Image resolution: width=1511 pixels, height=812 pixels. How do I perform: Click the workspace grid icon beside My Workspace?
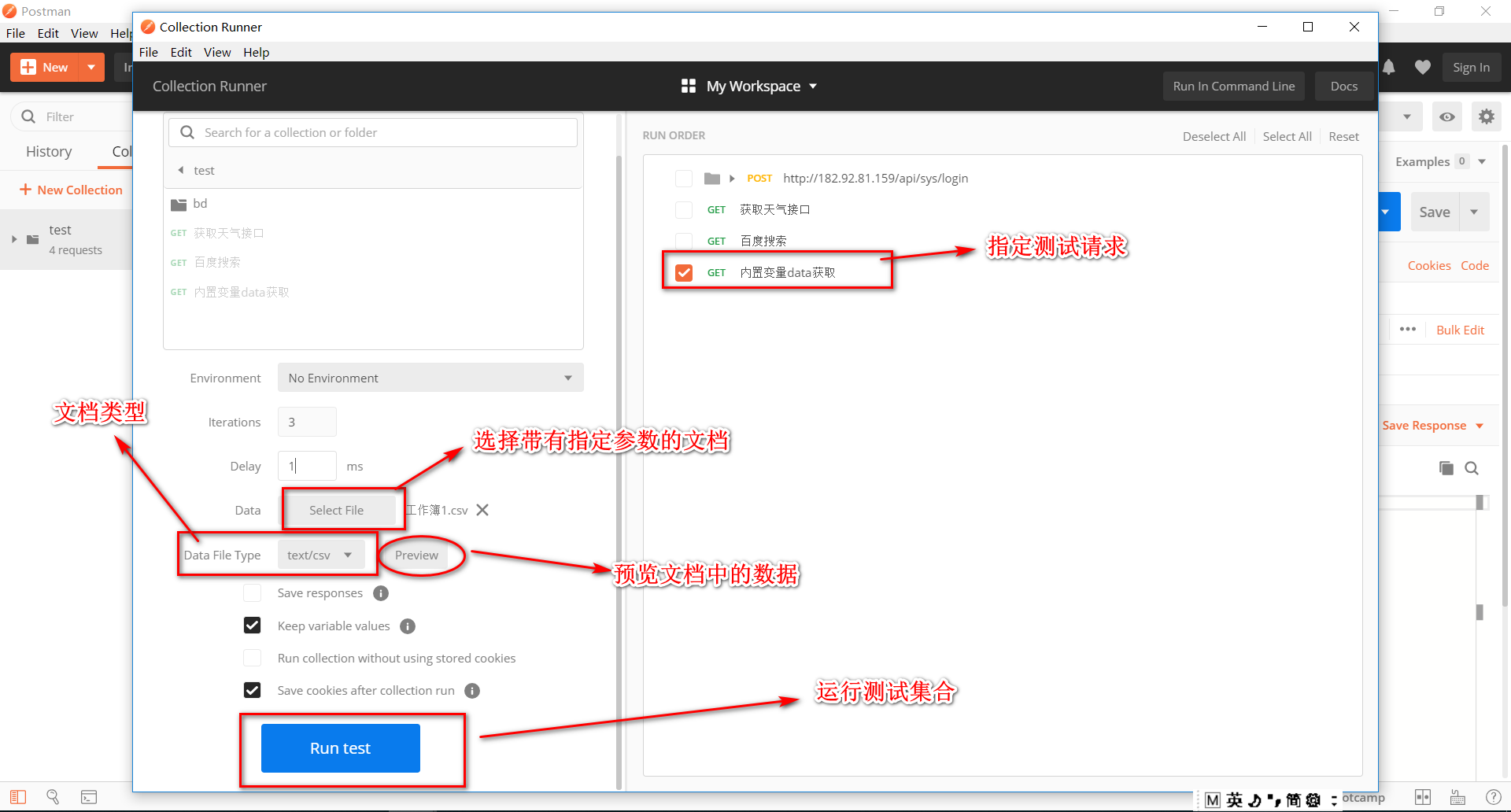tap(689, 86)
